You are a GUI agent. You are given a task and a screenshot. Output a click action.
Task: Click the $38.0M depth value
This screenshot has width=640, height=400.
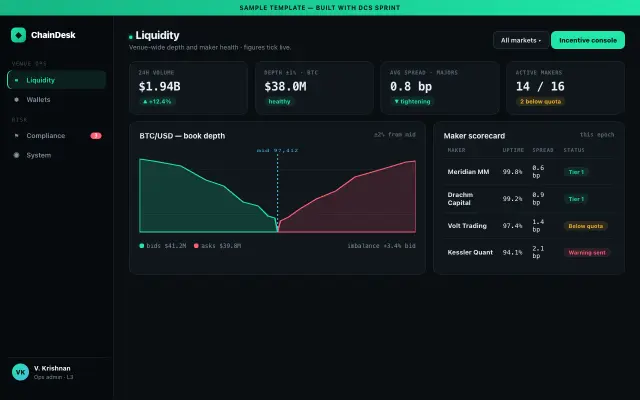click(285, 87)
